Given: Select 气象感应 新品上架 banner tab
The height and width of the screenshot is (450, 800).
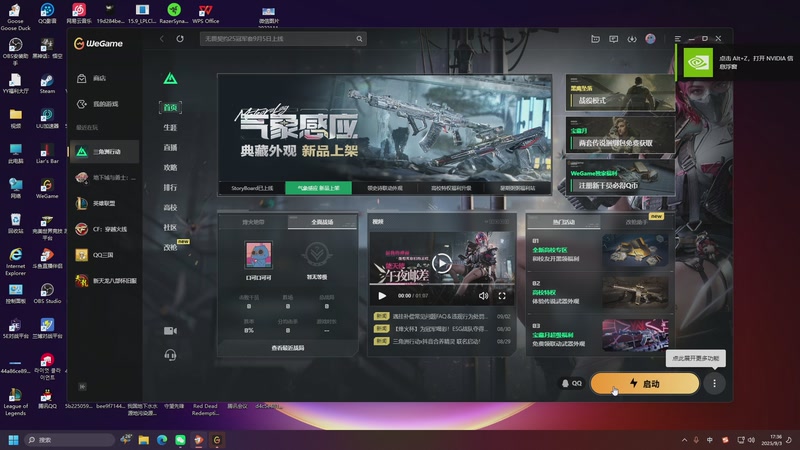Looking at the screenshot, I should click(x=318, y=188).
